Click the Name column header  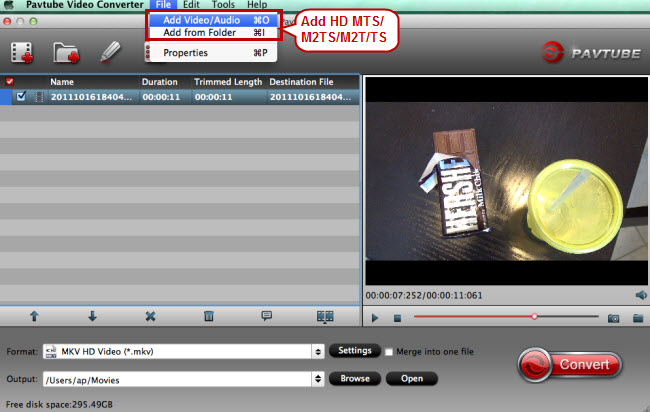(62, 82)
